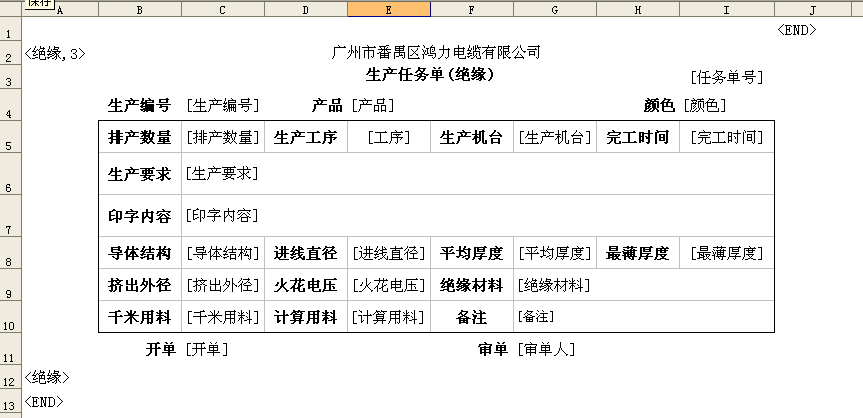Select column E header

click(x=389, y=9)
